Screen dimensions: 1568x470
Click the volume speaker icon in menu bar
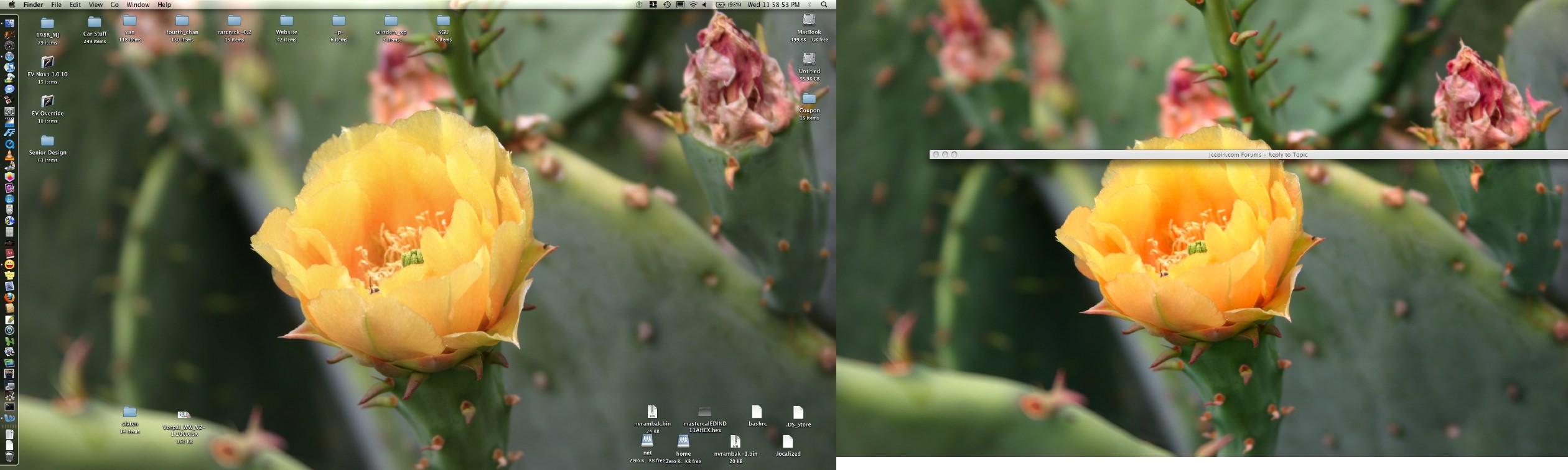[704, 4]
